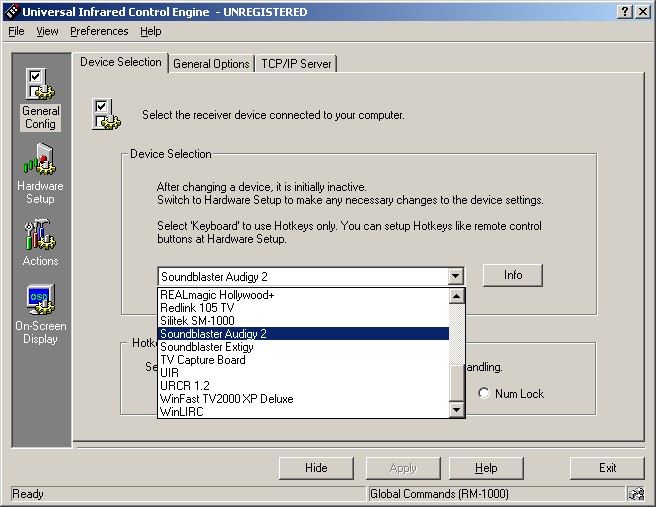
Task: Click the device list scrollbar thumb
Action: pos(456,382)
